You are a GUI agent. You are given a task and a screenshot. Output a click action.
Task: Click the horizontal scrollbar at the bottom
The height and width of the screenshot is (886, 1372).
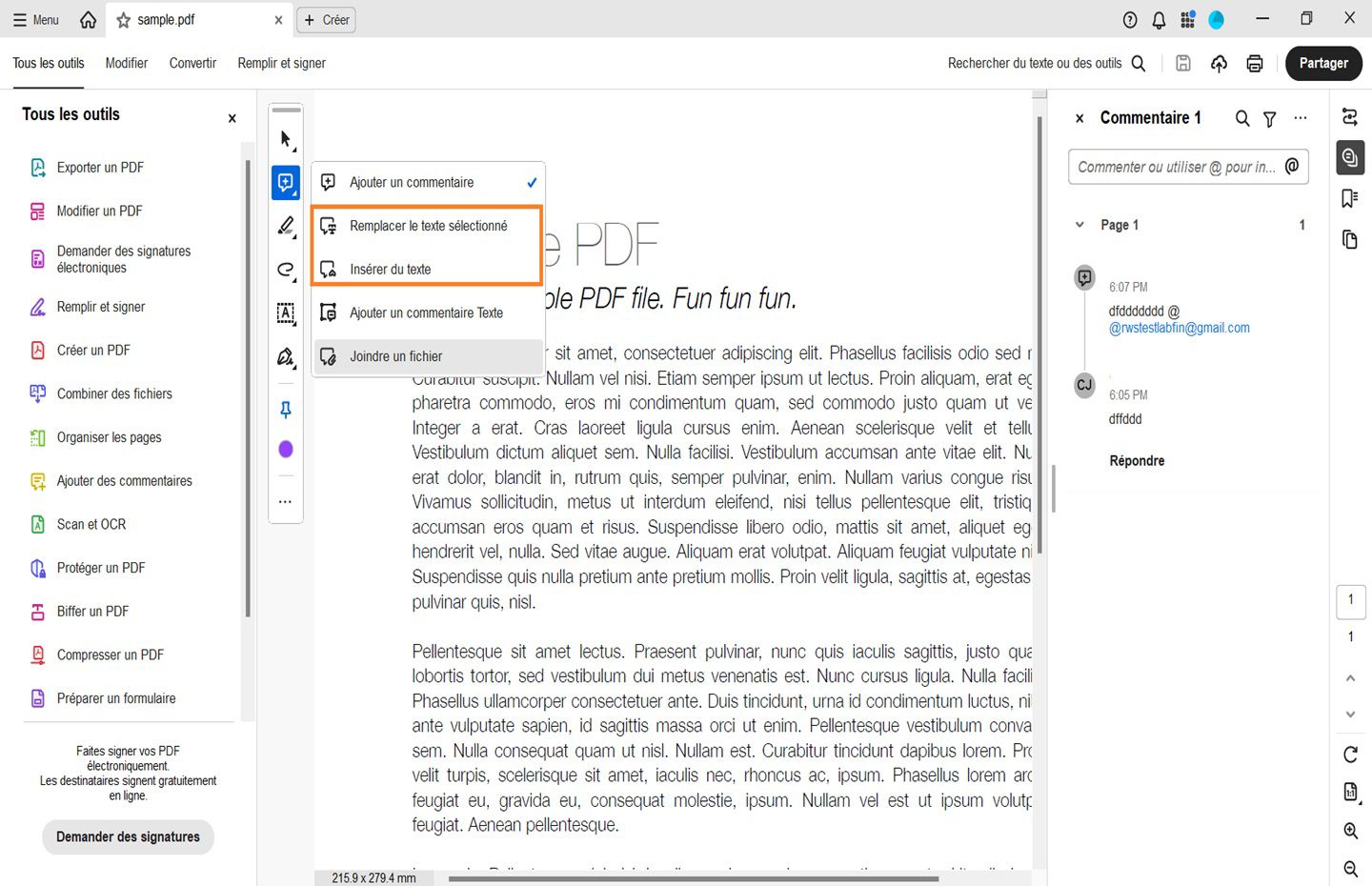click(x=694, y=878)
